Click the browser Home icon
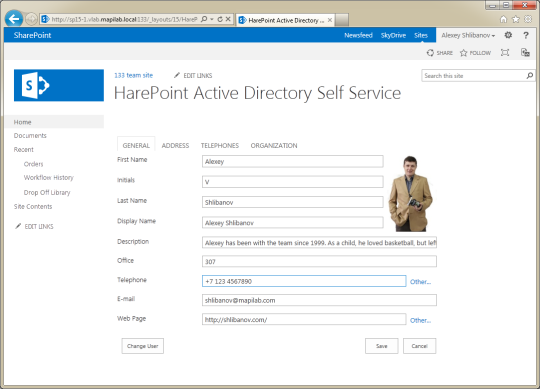Viewport: 540px width, 389px height. [x=503, y=19]
